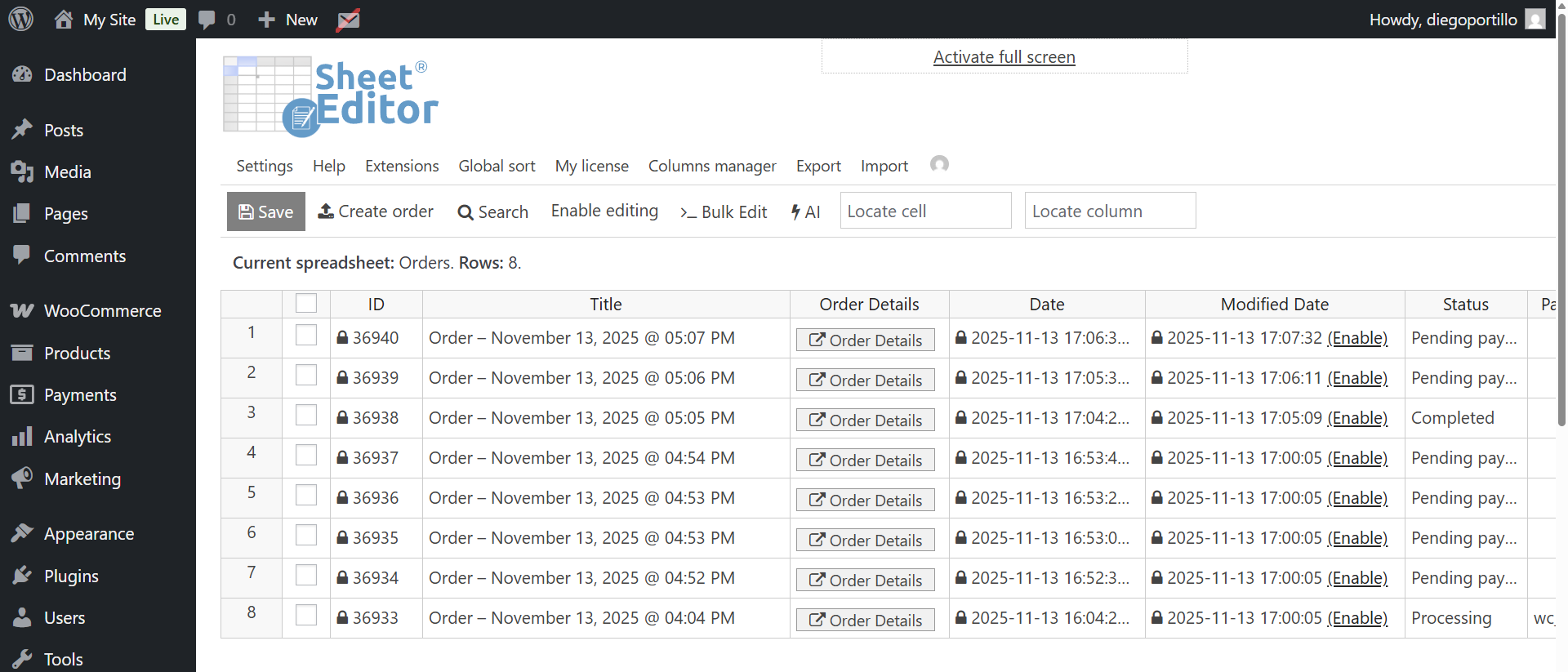This screenshot has width=1568, height=672.
Task: Click the lock icon beside ID 36940
Action: pos(343,337)
